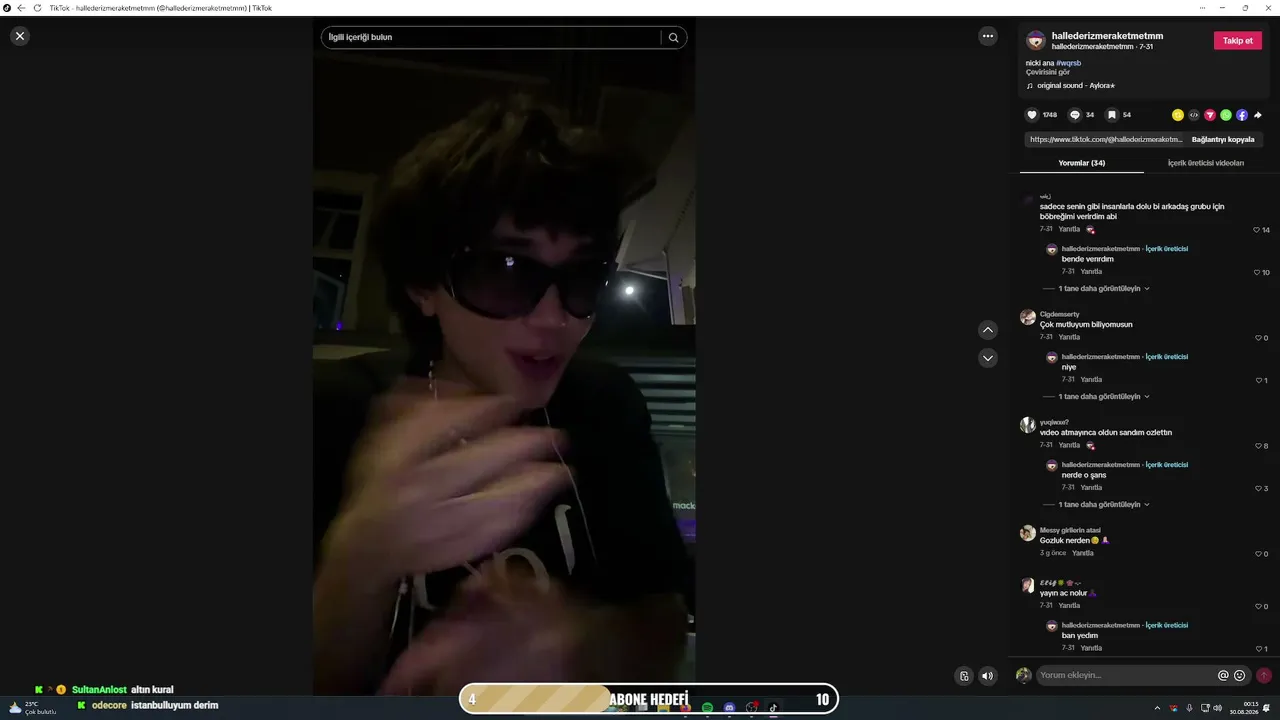Like the 'nerde o şans' reply

coord(1259,489)
